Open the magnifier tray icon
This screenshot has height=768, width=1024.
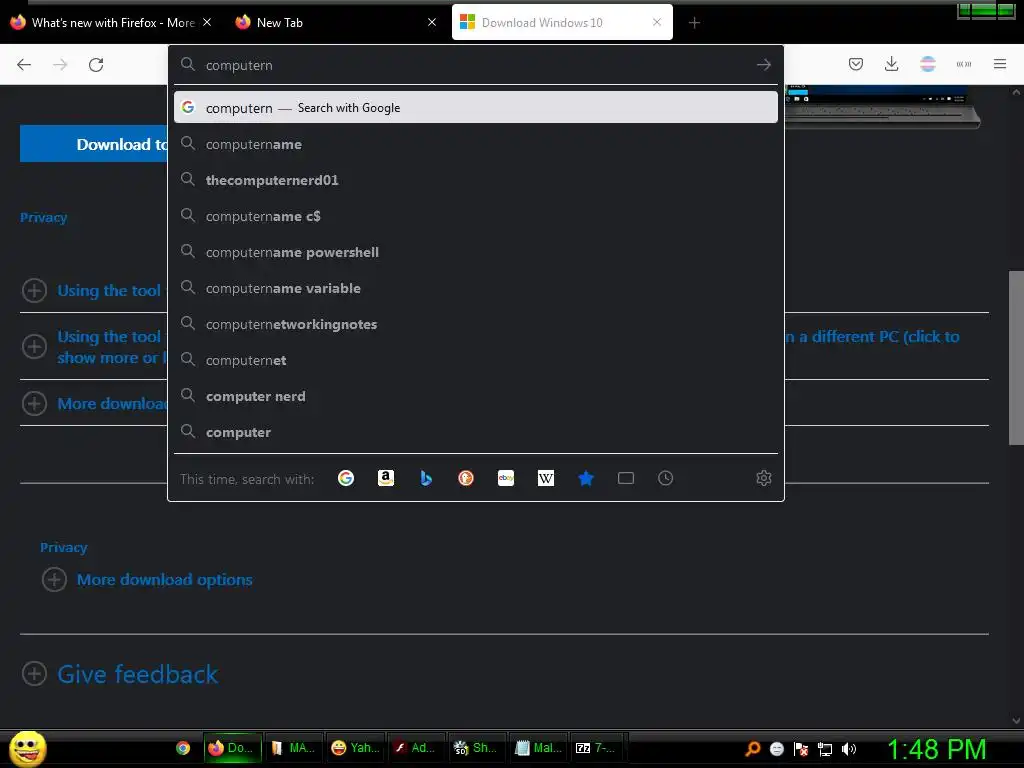(x=753, y=749)
